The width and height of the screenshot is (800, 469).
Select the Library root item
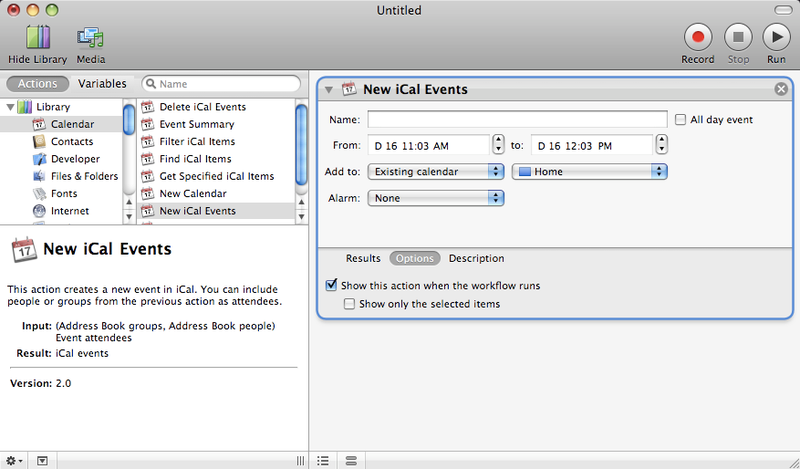(x=53, y=107)
